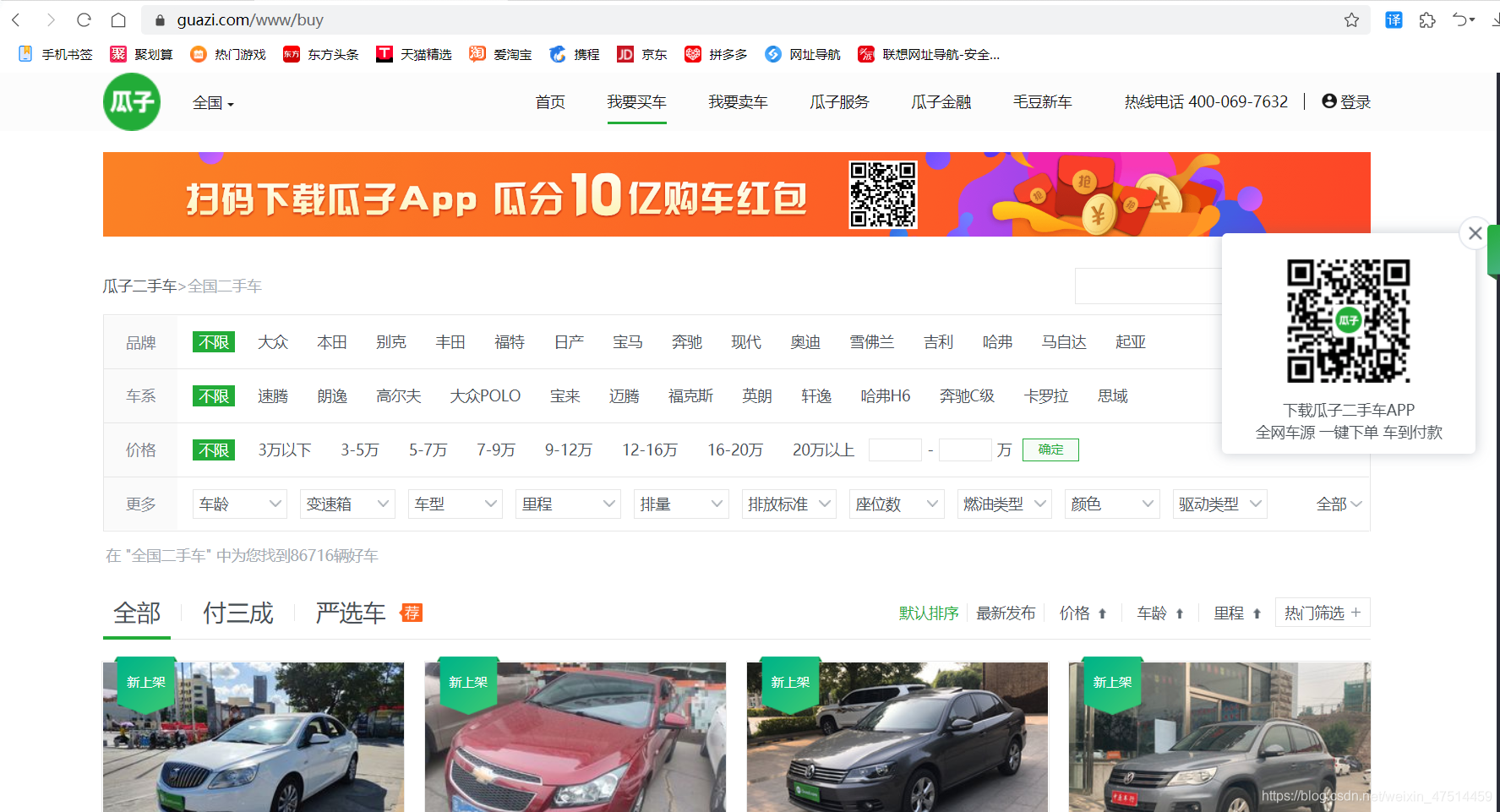The width and height of the screenshot is (1500, 812).
Task: Open 爱淘宝 bookmark
Action: coord(501,54)
